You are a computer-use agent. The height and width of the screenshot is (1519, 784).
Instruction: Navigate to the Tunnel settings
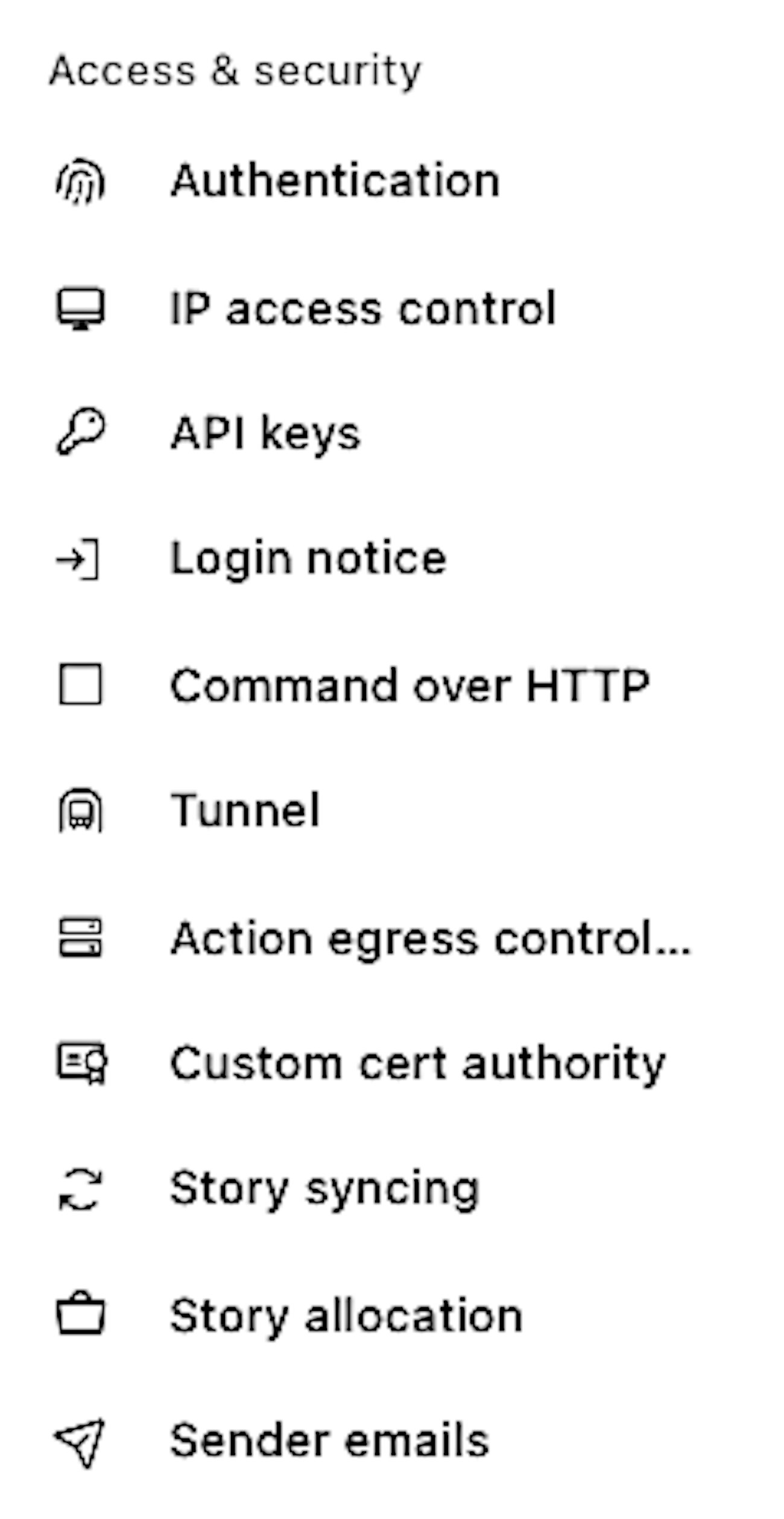(245, 810)
